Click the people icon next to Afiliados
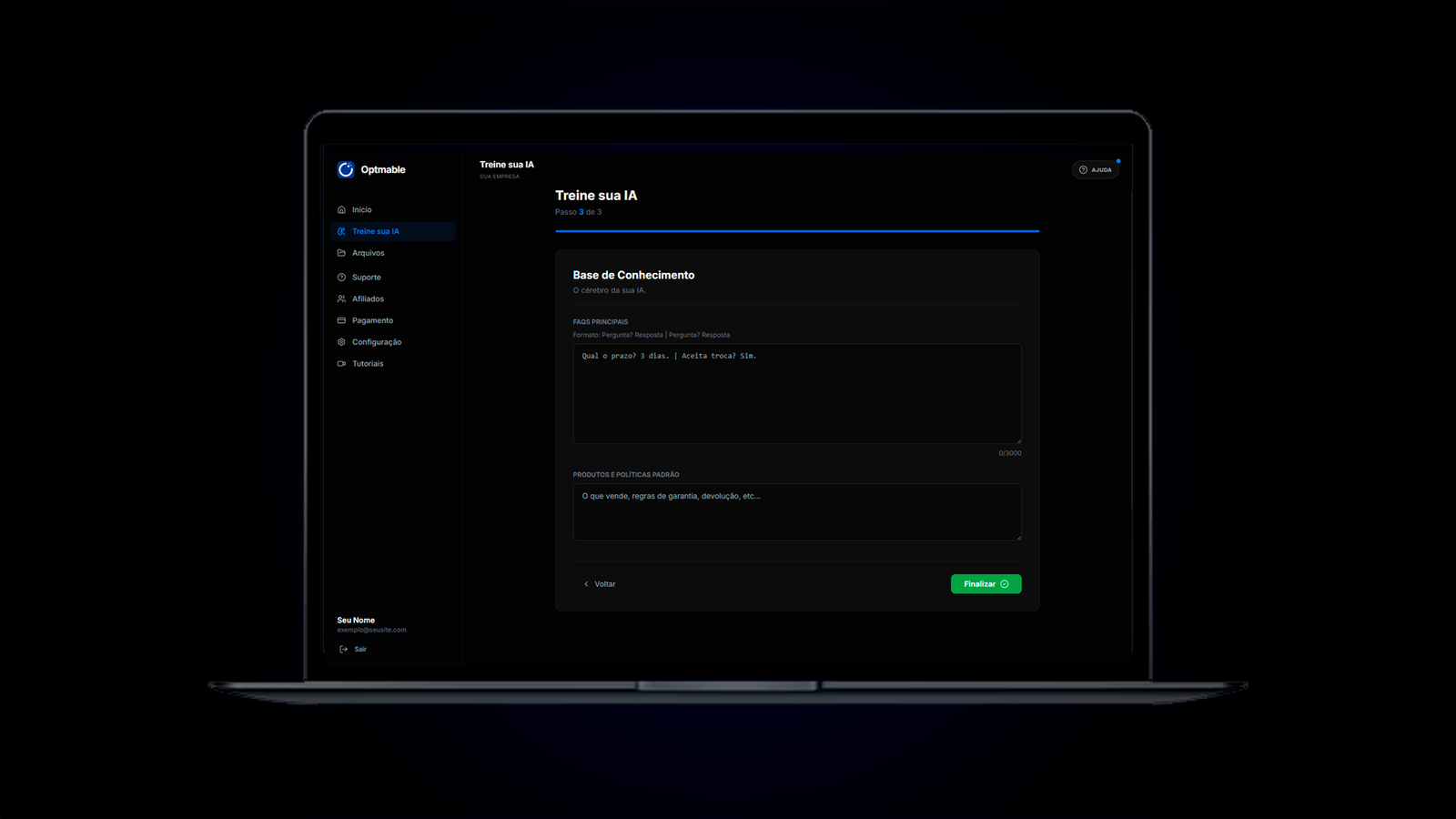Screen dimensions: 1456x819 [x=341, y=298]
